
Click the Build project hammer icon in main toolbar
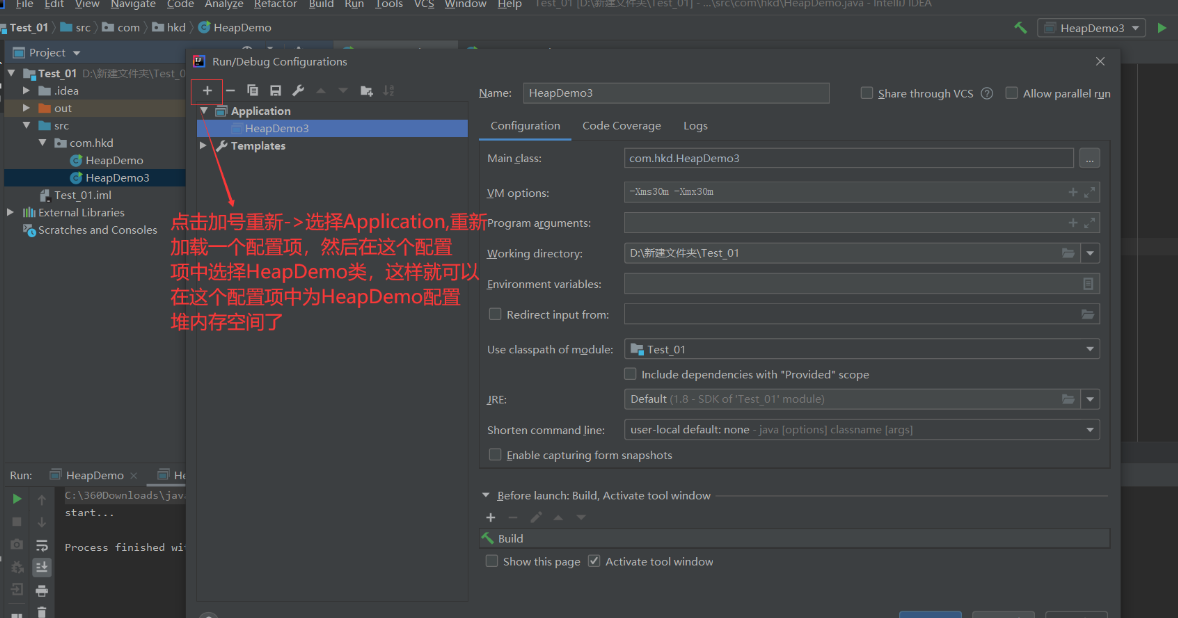[1020, 28]
